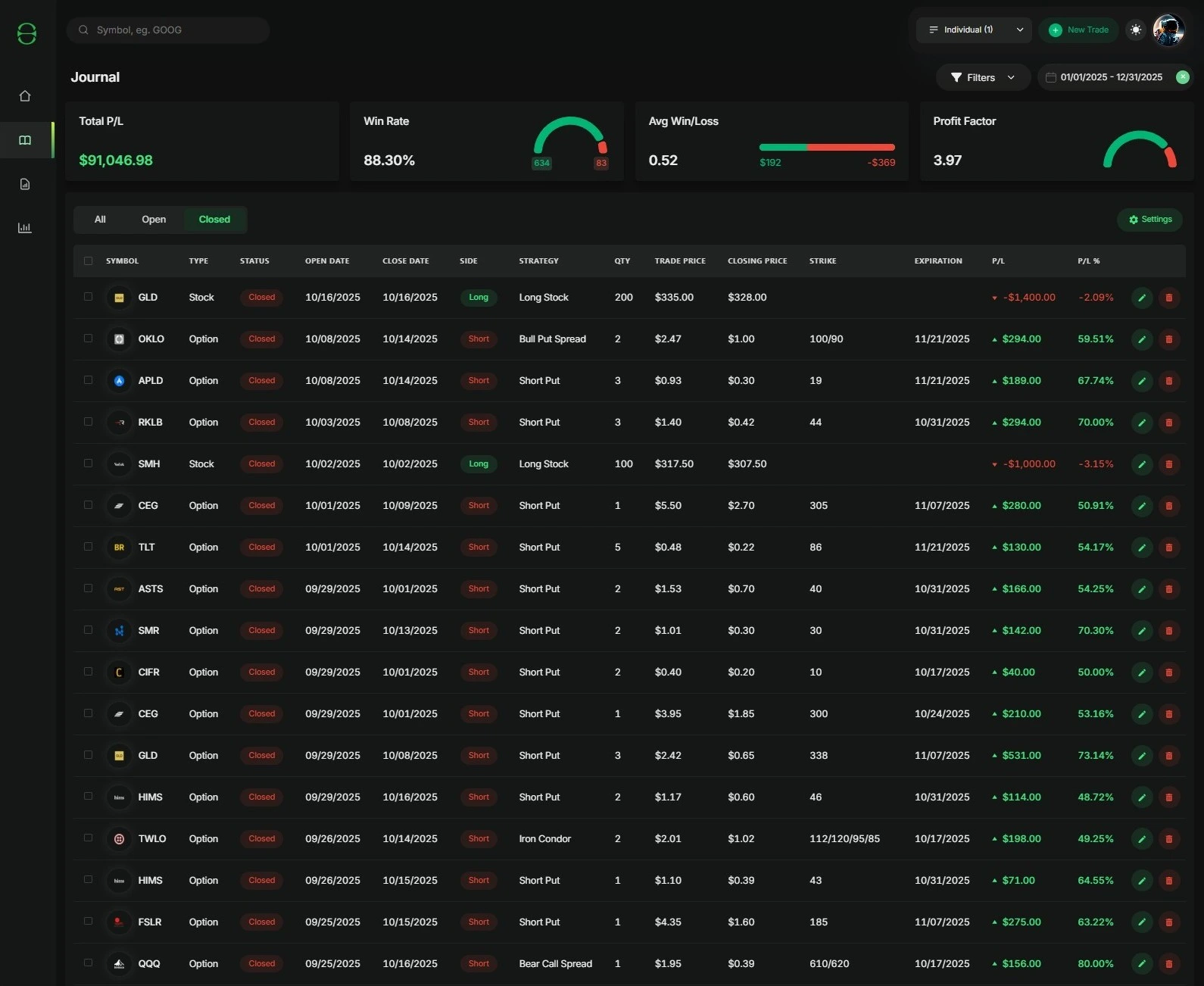The image size is (1204, 986).
Task: Open the date range picker 01/01/2025 - 12/31/2025
Action: 1110,77
